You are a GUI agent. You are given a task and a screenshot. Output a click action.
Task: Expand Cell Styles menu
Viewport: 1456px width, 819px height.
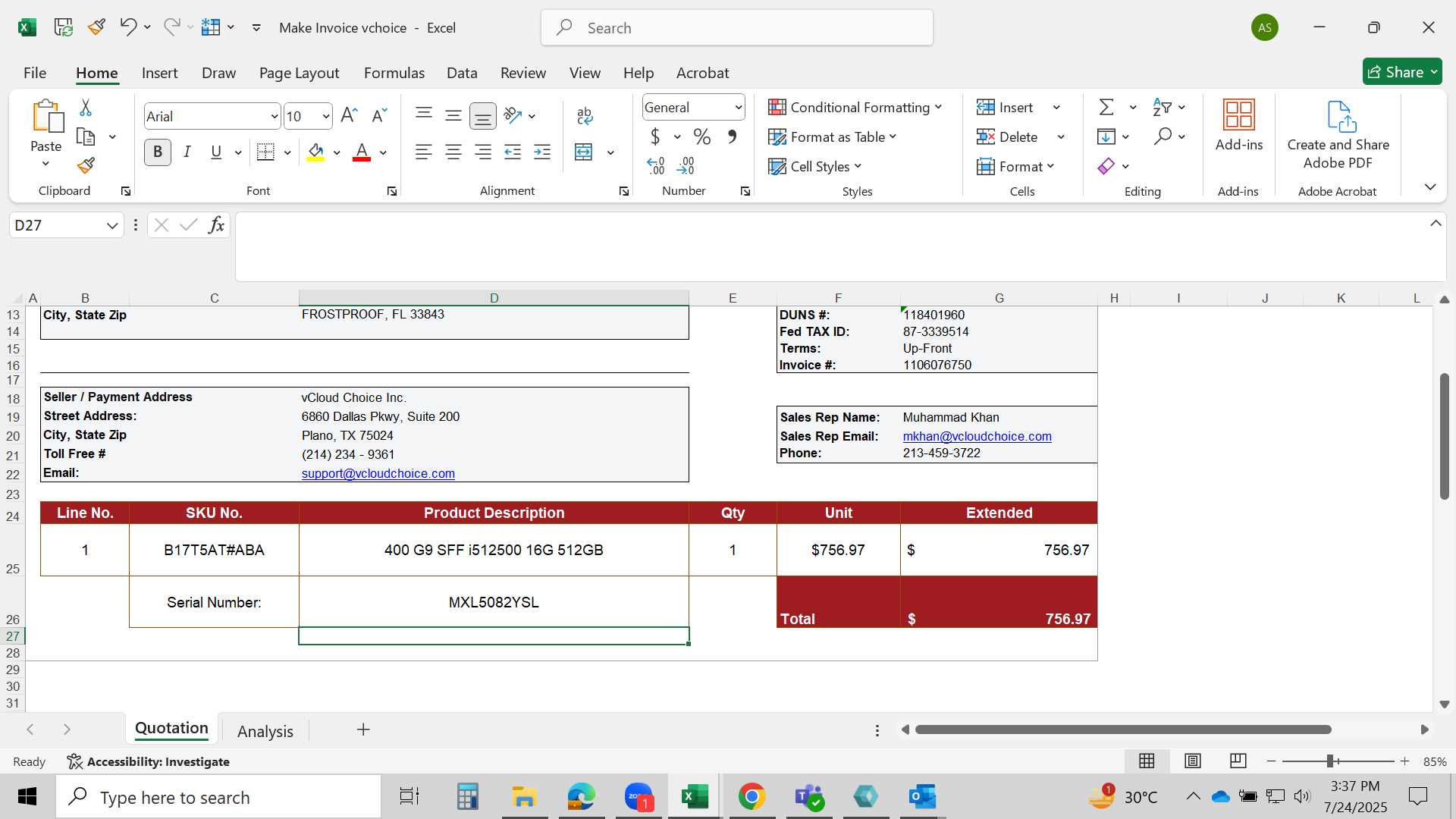815,167
